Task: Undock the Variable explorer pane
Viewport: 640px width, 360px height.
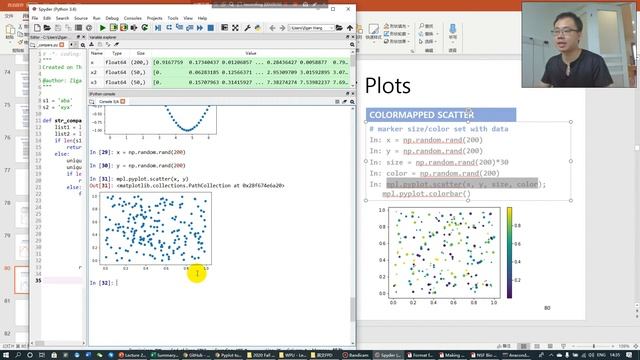Action: click(x=347, y=37)
